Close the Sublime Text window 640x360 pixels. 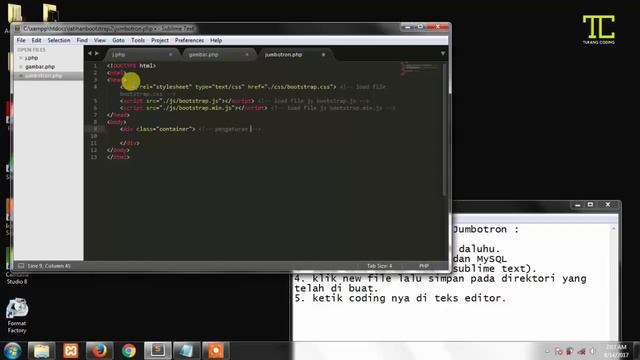point(438,27)
